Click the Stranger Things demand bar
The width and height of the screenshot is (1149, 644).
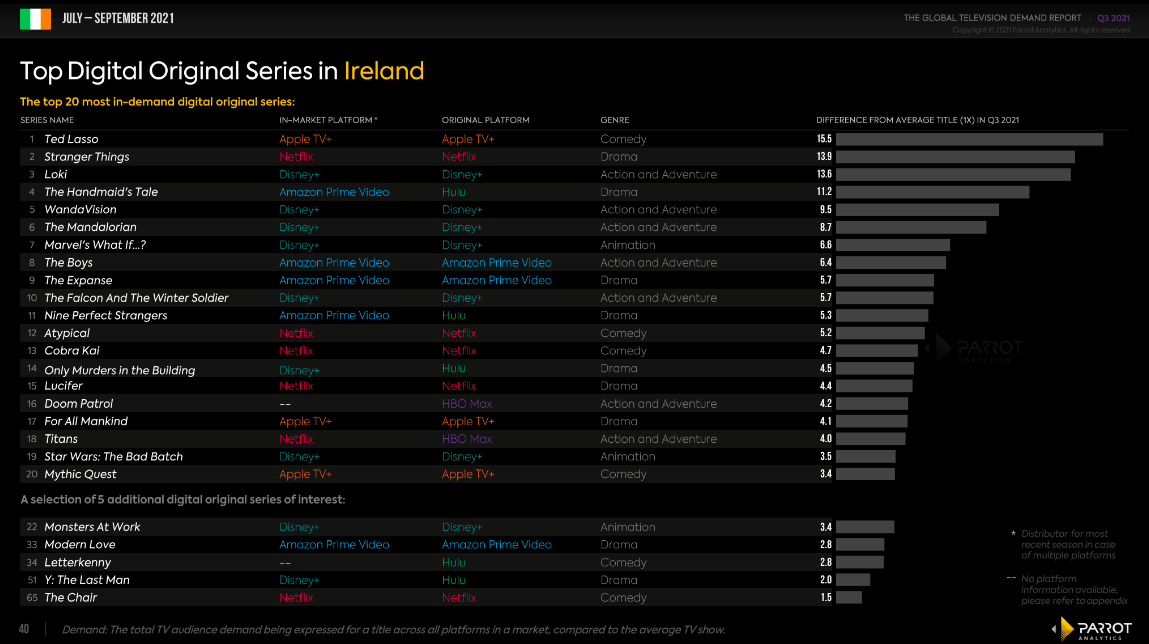[x=956, y=157]
